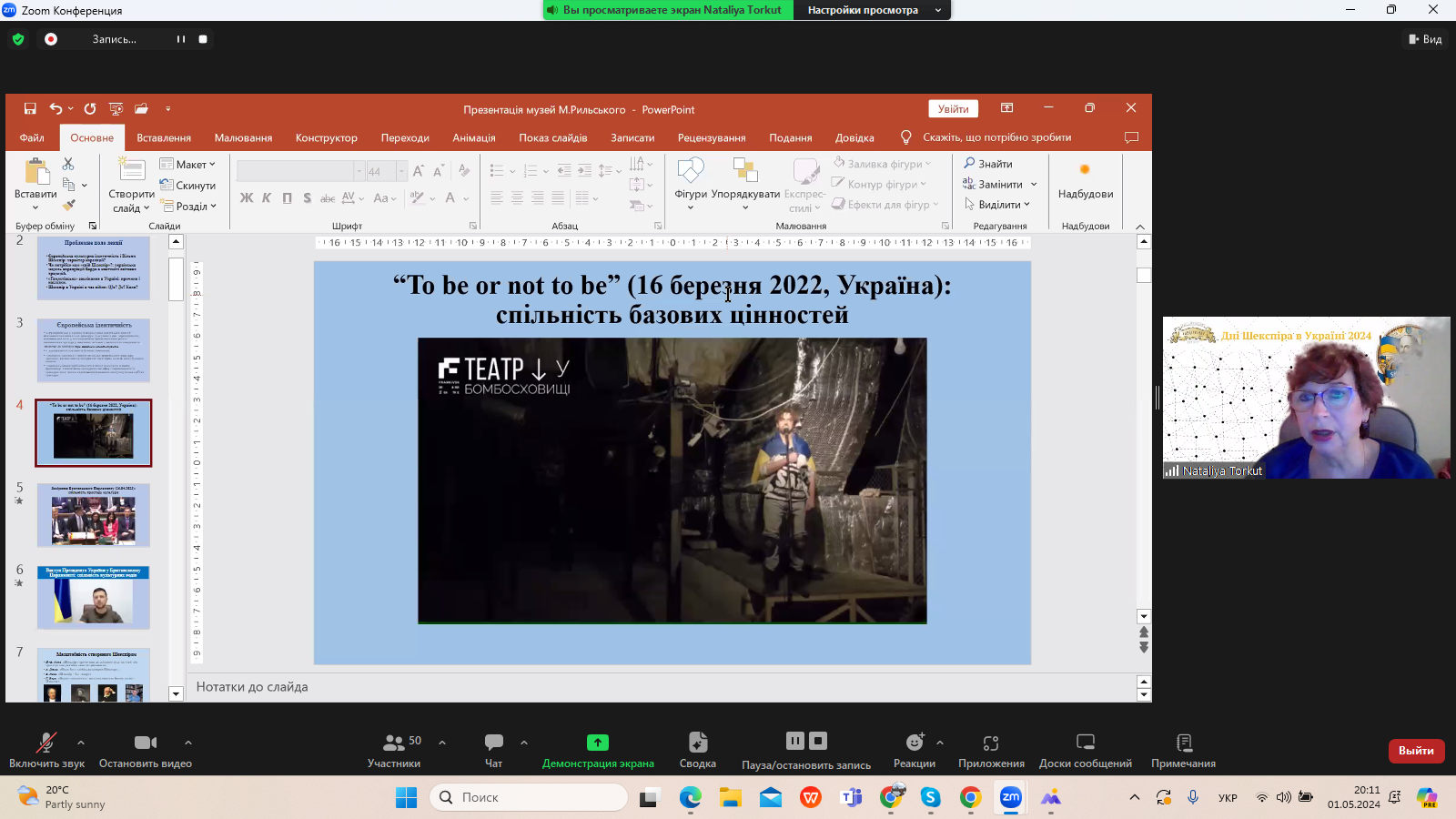Switch to the Анімація ribbon tab

click(x=473, y=138)
